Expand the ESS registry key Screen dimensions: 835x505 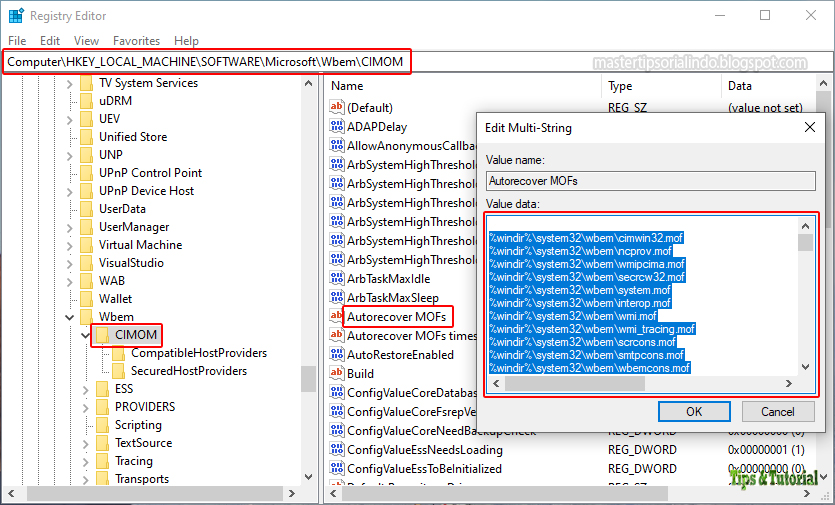tap(86, 389)
